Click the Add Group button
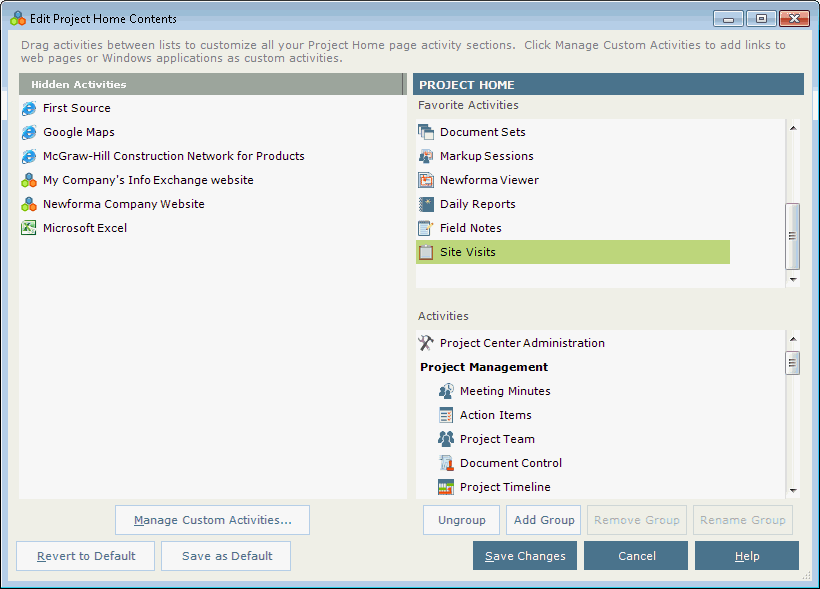The height and width of the screenshot is (589, 820). pos(543,520)
